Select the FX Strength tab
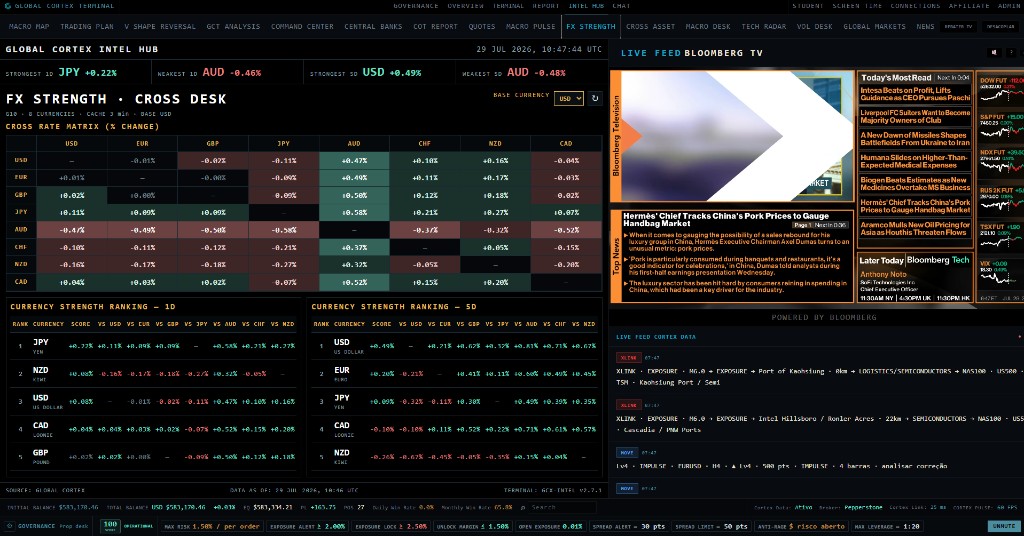Image resolution: width=1024 pixels, height=536 pixels. tap(591, 27)
